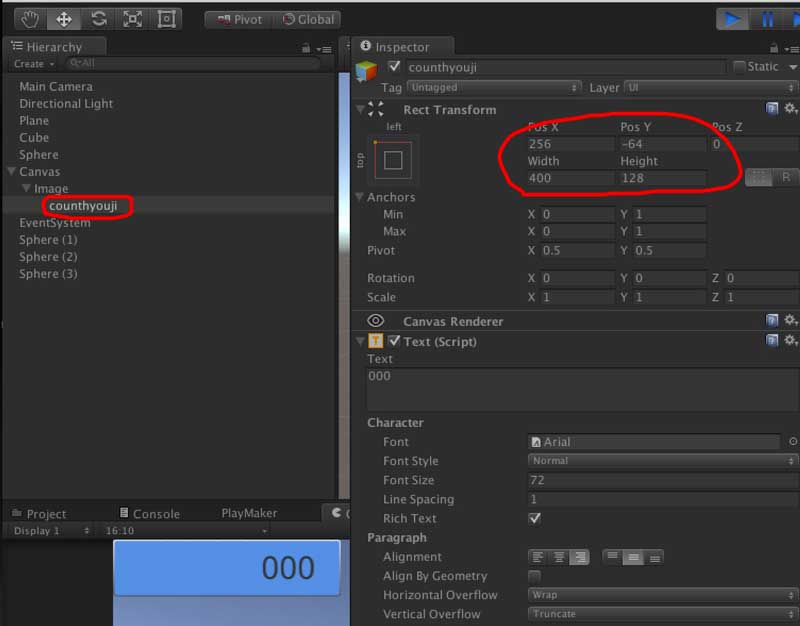Image resolution: width=800 pixels, height=626 pixels.
Task: Collapse the Text (Script) component
Action: pyautogui.click(x=360, y=341)
